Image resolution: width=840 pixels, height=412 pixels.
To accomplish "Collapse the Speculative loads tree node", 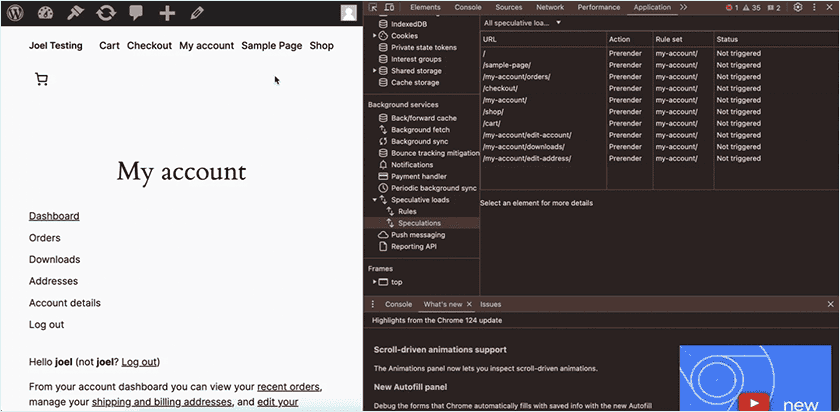I will pyautogui.click(x=375, y=200).
